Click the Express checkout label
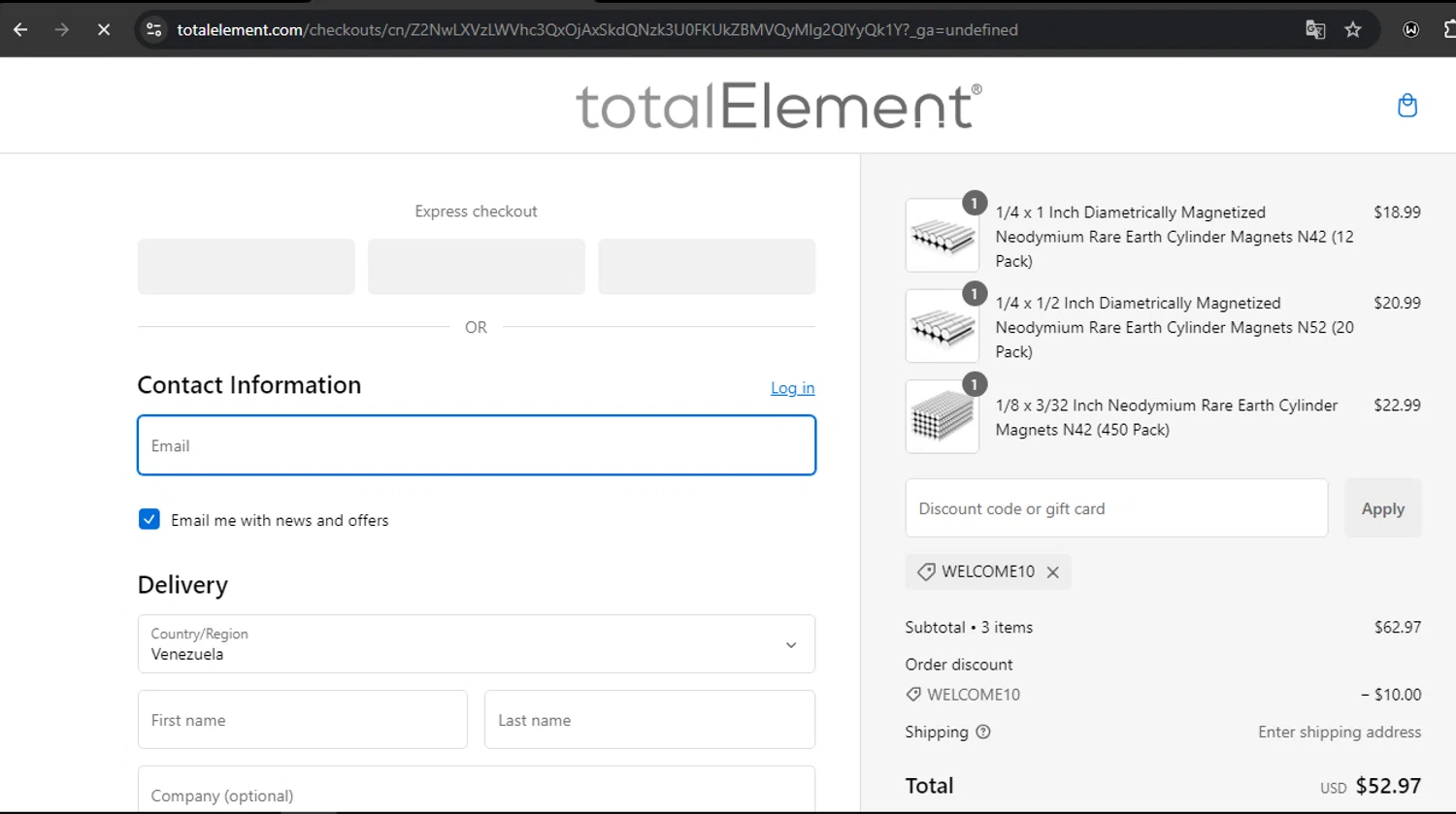 click(476, 212)
